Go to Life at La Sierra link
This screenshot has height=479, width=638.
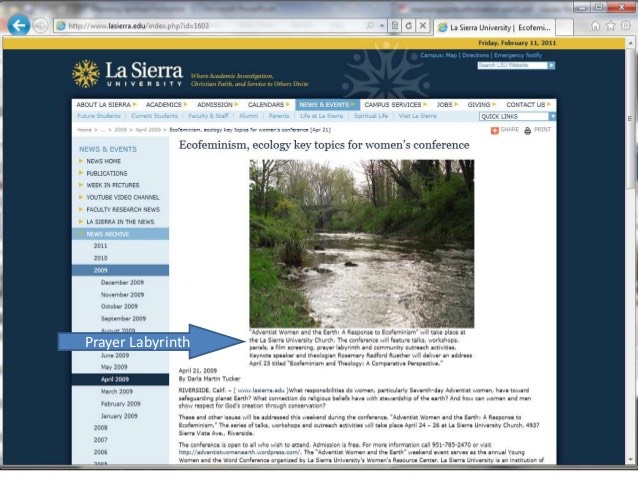click(x=321, y=116)
